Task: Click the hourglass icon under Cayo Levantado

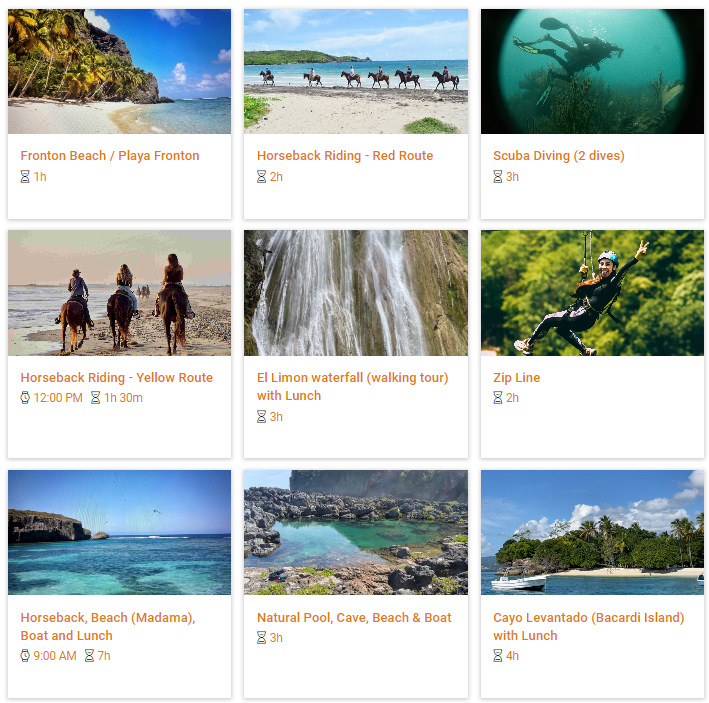Action: pos(498,656)
